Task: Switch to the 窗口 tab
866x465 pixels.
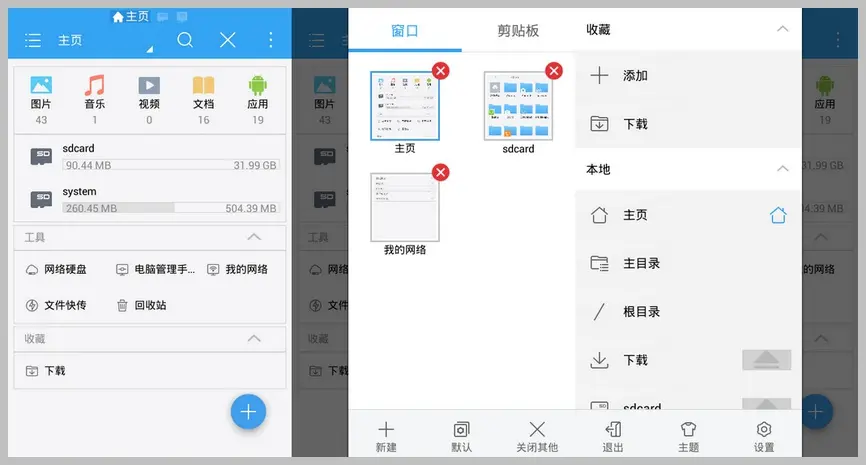Action: tap(405, 30)
